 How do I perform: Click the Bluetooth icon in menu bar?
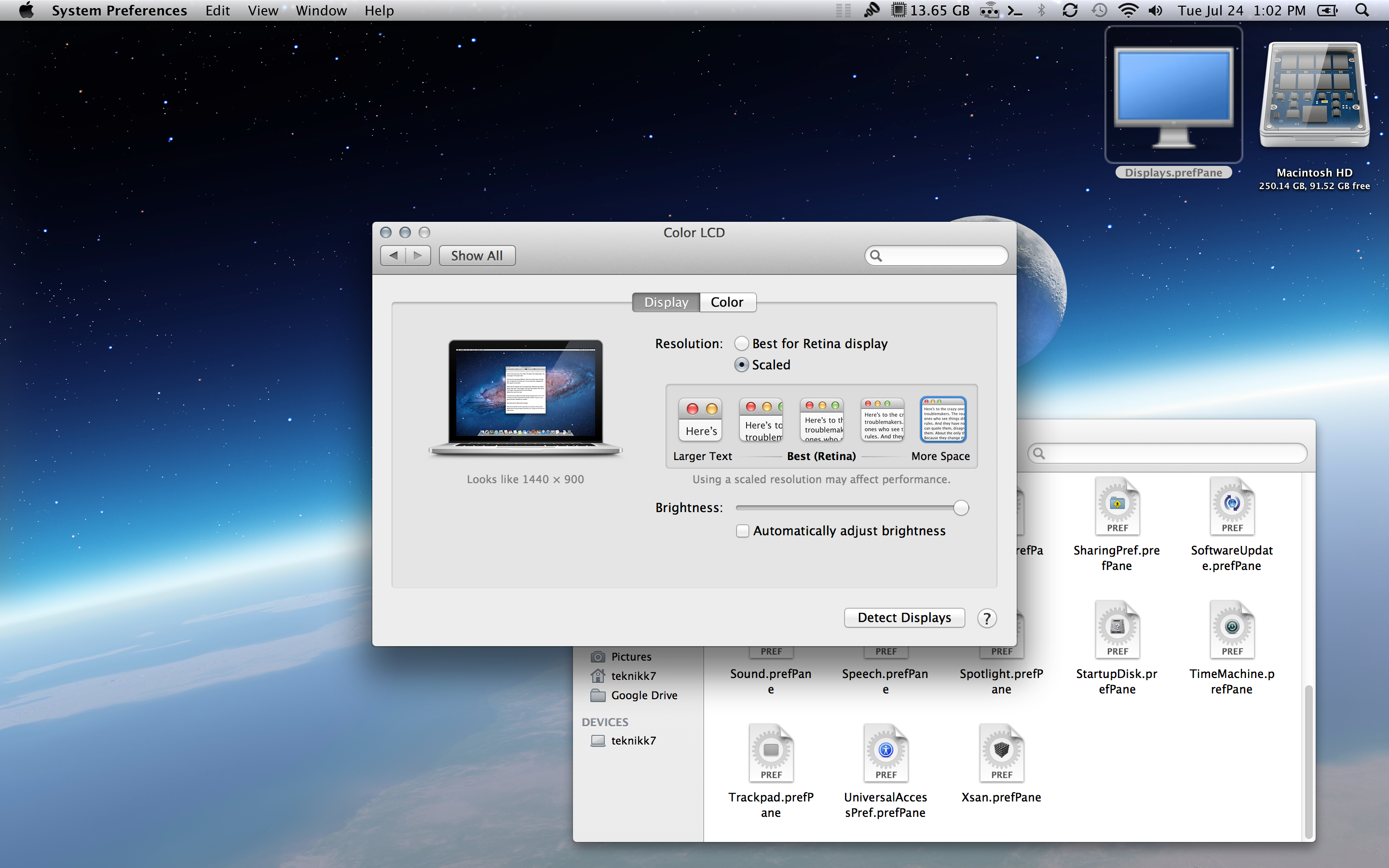pyautogui.click(x=1041, y=10)
